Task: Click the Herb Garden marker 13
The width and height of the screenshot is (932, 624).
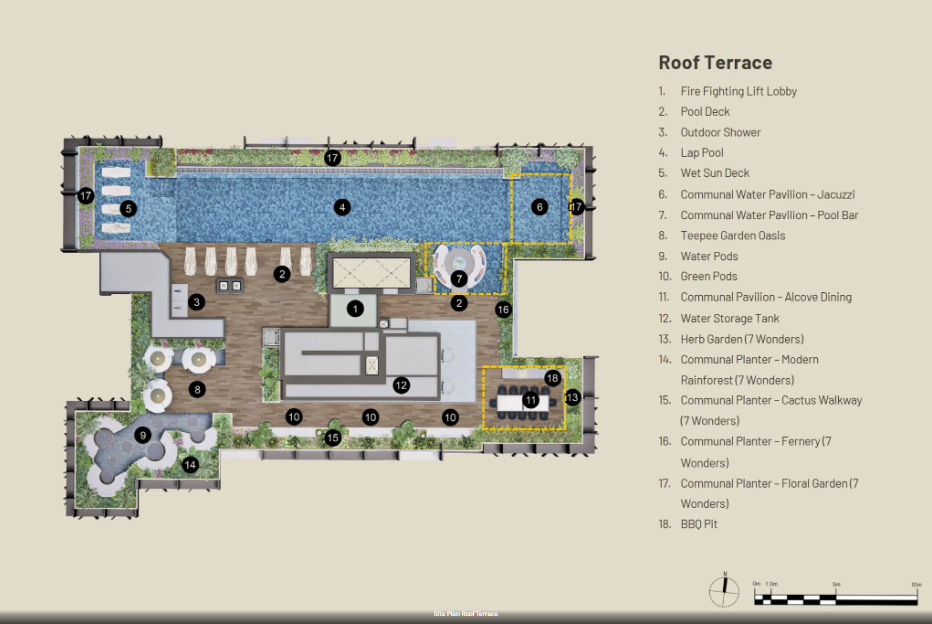Action: click(x=572, y=397)
